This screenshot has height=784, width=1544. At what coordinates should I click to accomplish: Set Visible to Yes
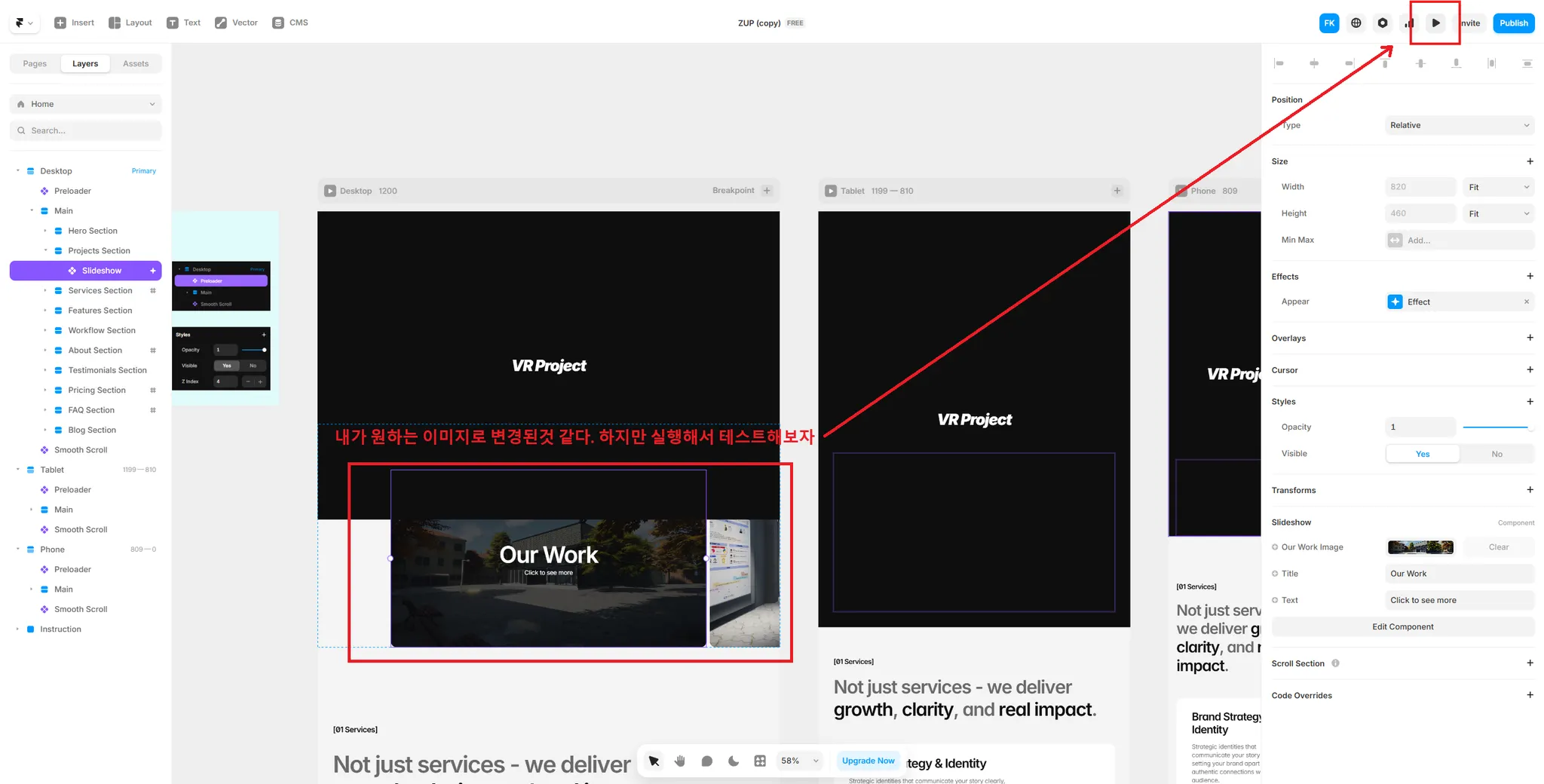(1423, 454)
